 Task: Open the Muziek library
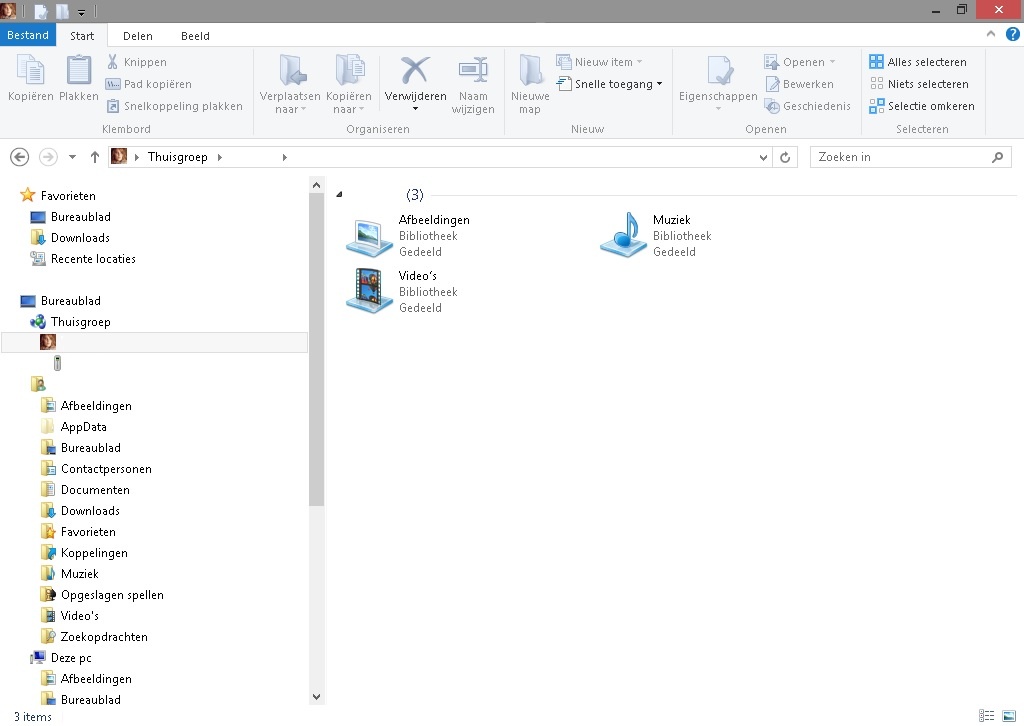coord(656,235)
